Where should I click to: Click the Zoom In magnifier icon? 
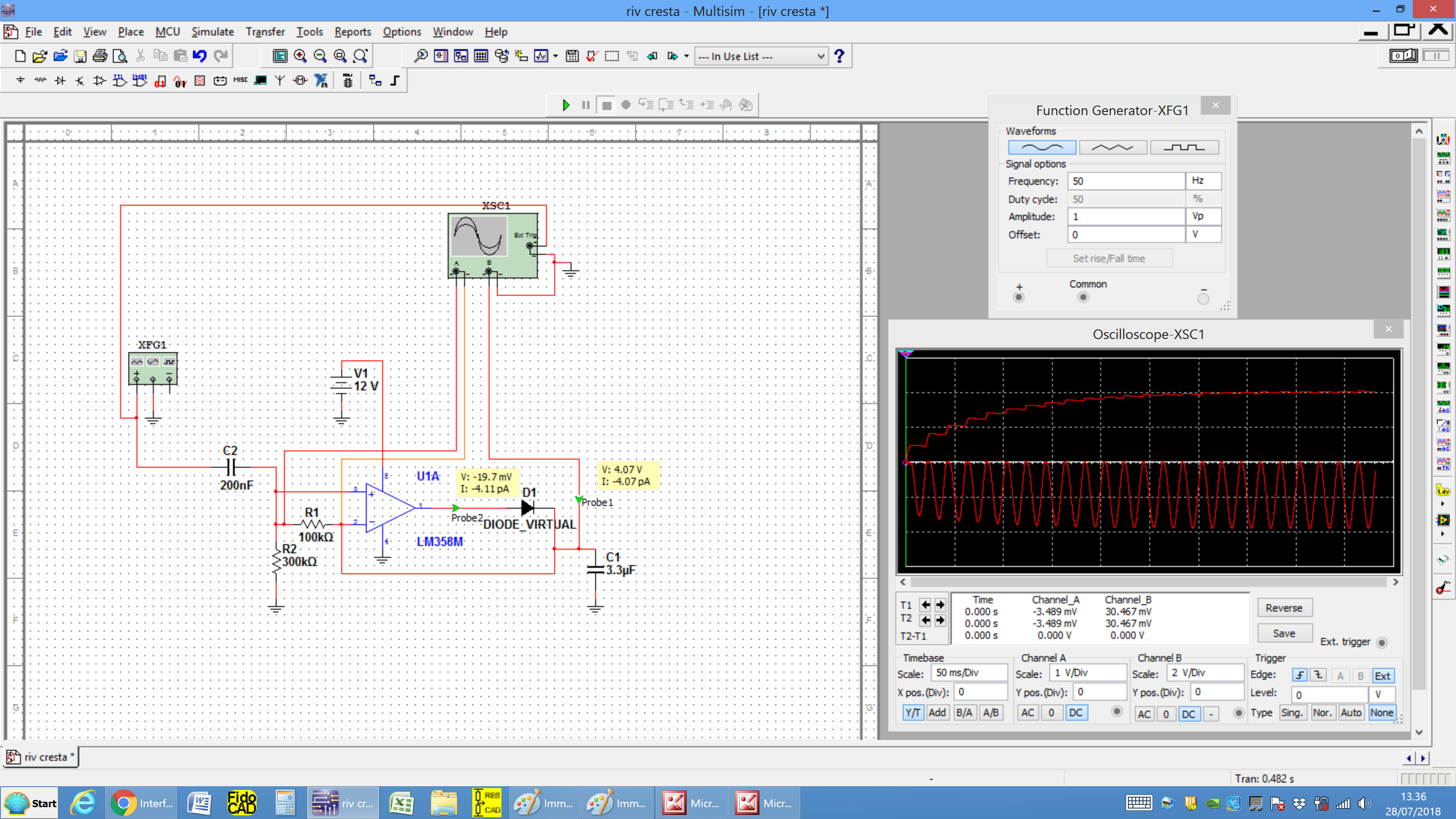(x=300, y=56)
